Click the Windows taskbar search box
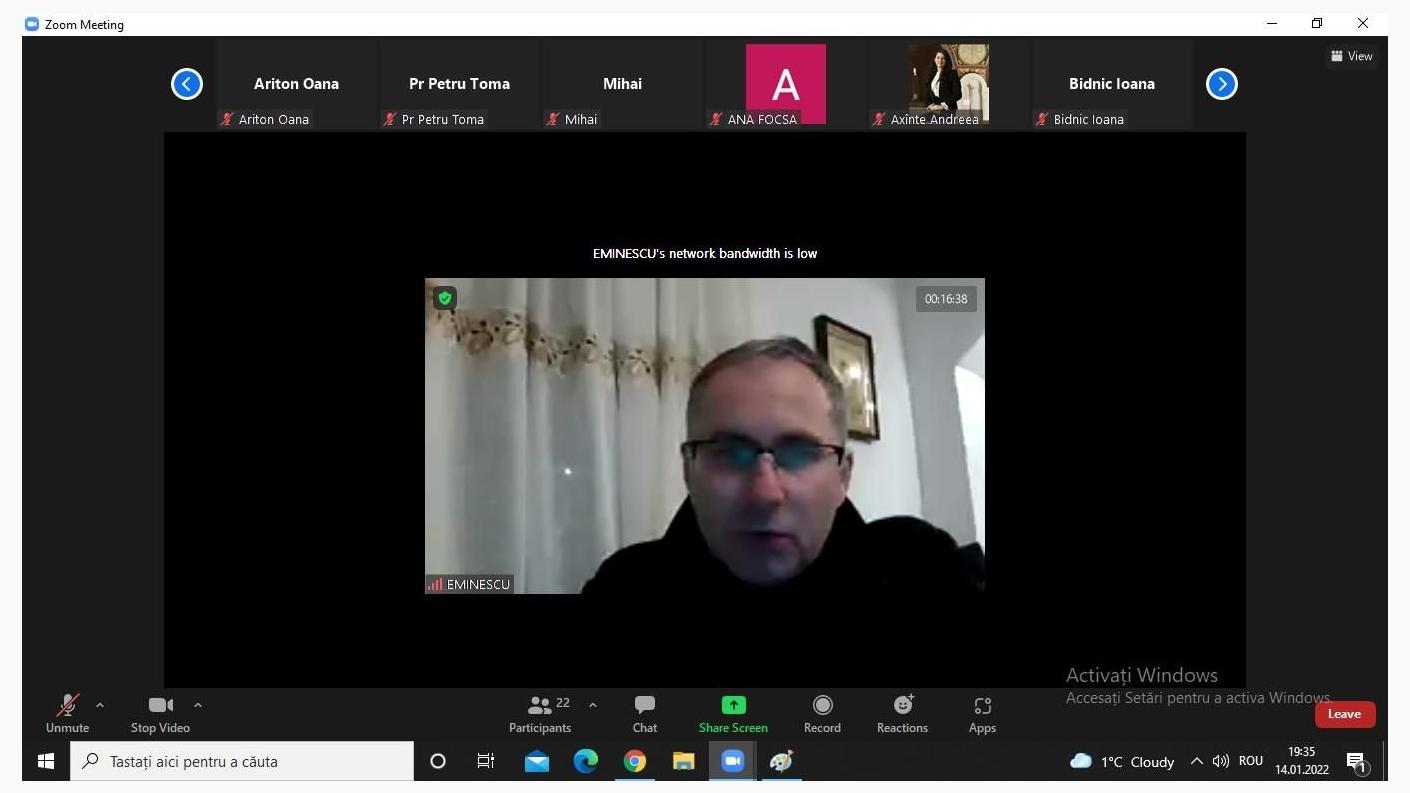The image size is (1410, 793). pyautogui.click(x=242, y=761)
